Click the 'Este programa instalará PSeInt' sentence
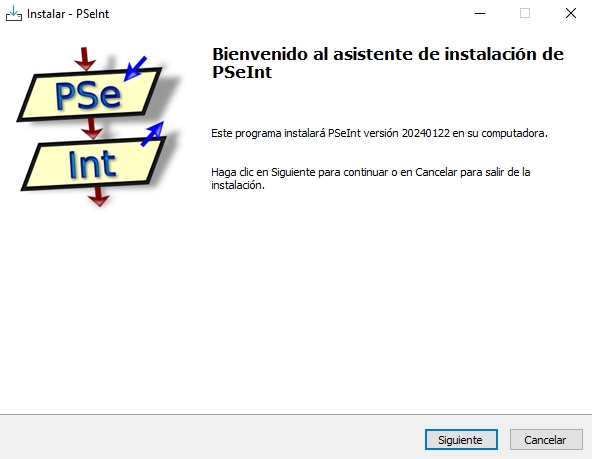The height and width of the screenshot is (459, 592). tap(379, 133)
